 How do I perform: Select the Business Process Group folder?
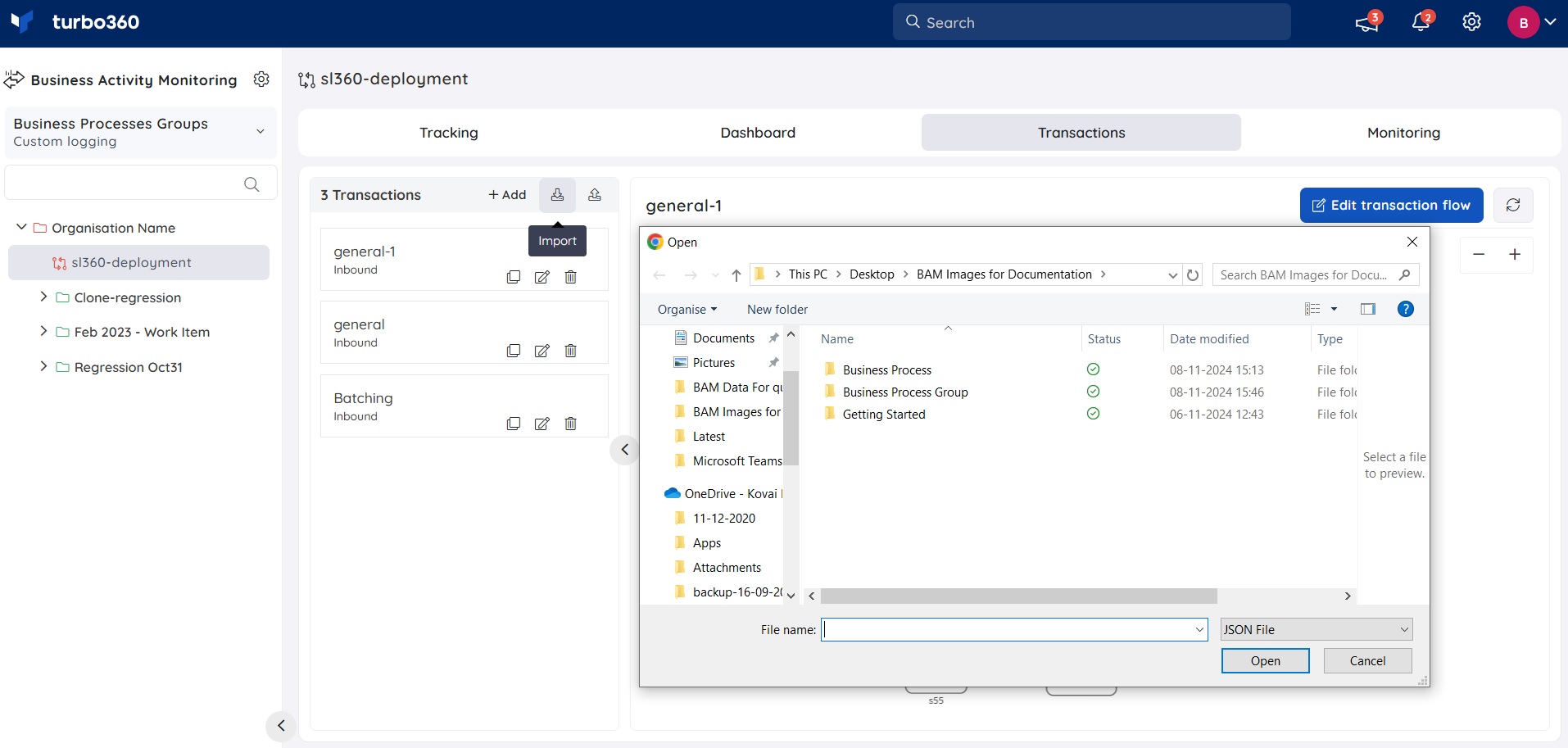coord(905,392)
